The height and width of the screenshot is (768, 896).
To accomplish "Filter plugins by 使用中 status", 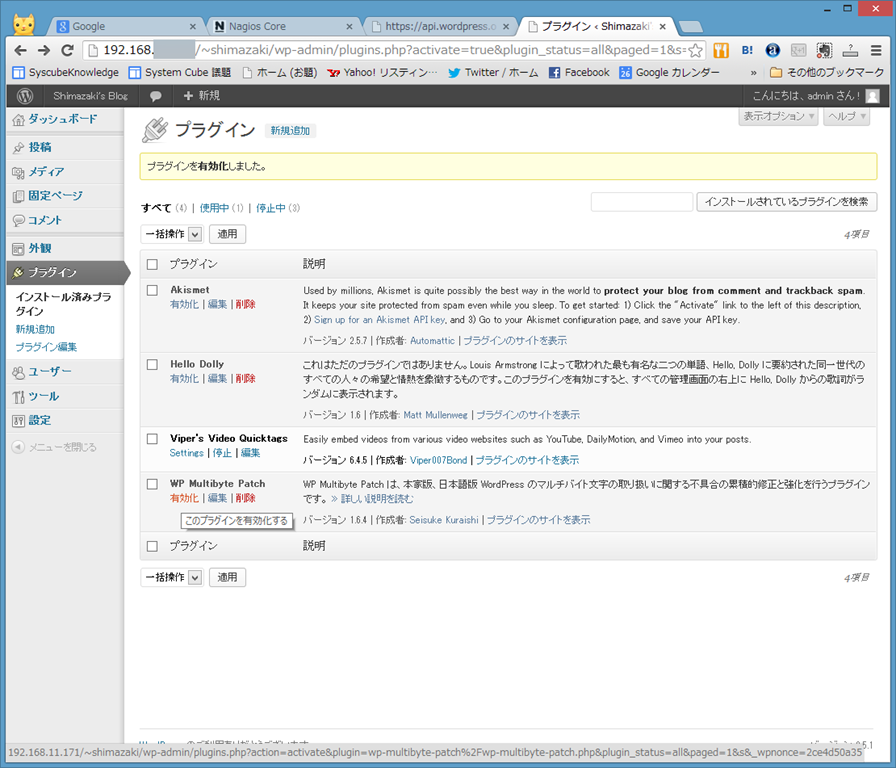I will click(x=214, y=208).
